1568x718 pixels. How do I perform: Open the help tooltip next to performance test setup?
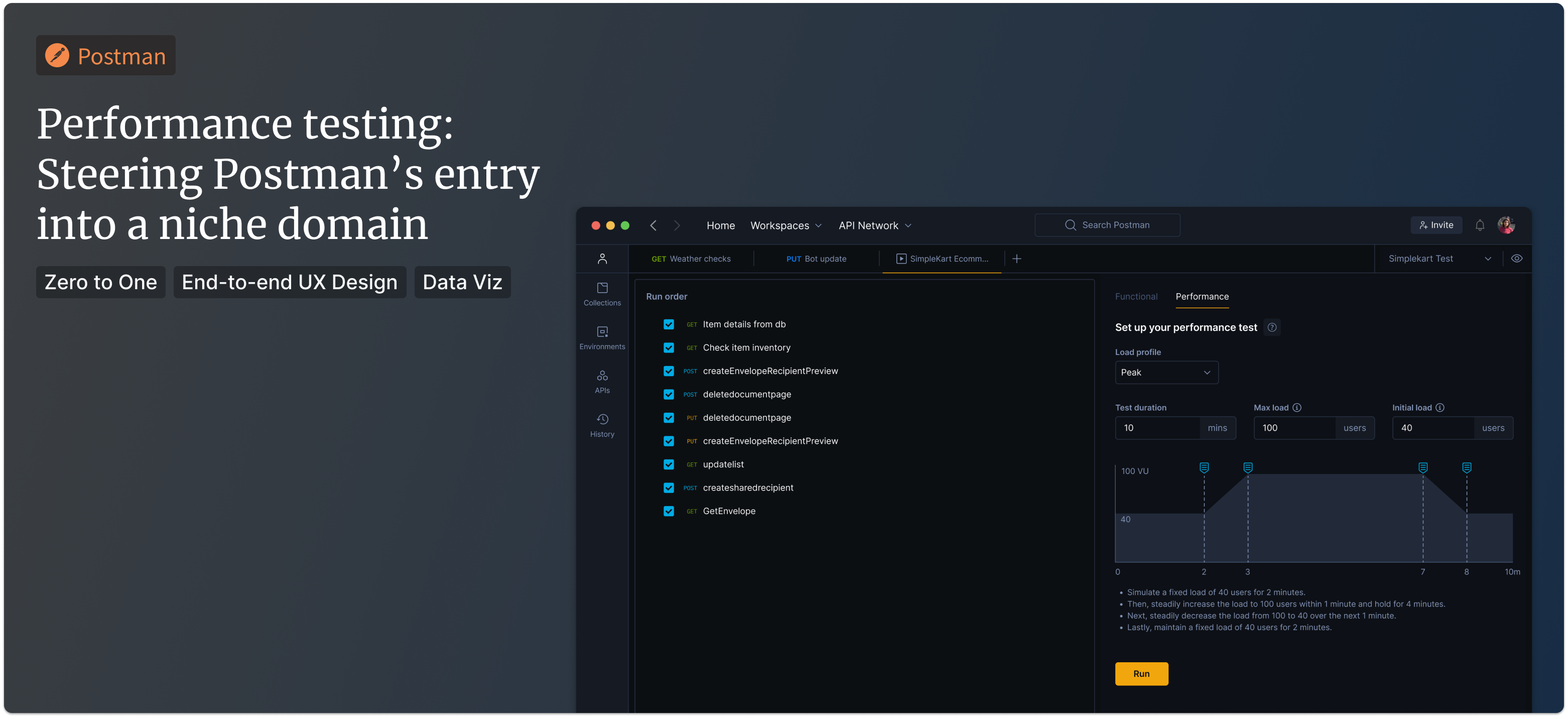(1271, 327)
